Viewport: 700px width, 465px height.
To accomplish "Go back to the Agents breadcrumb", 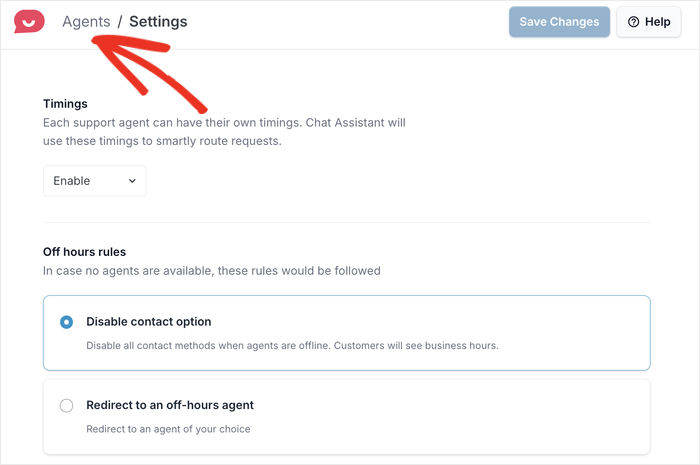I will (86, 21).
